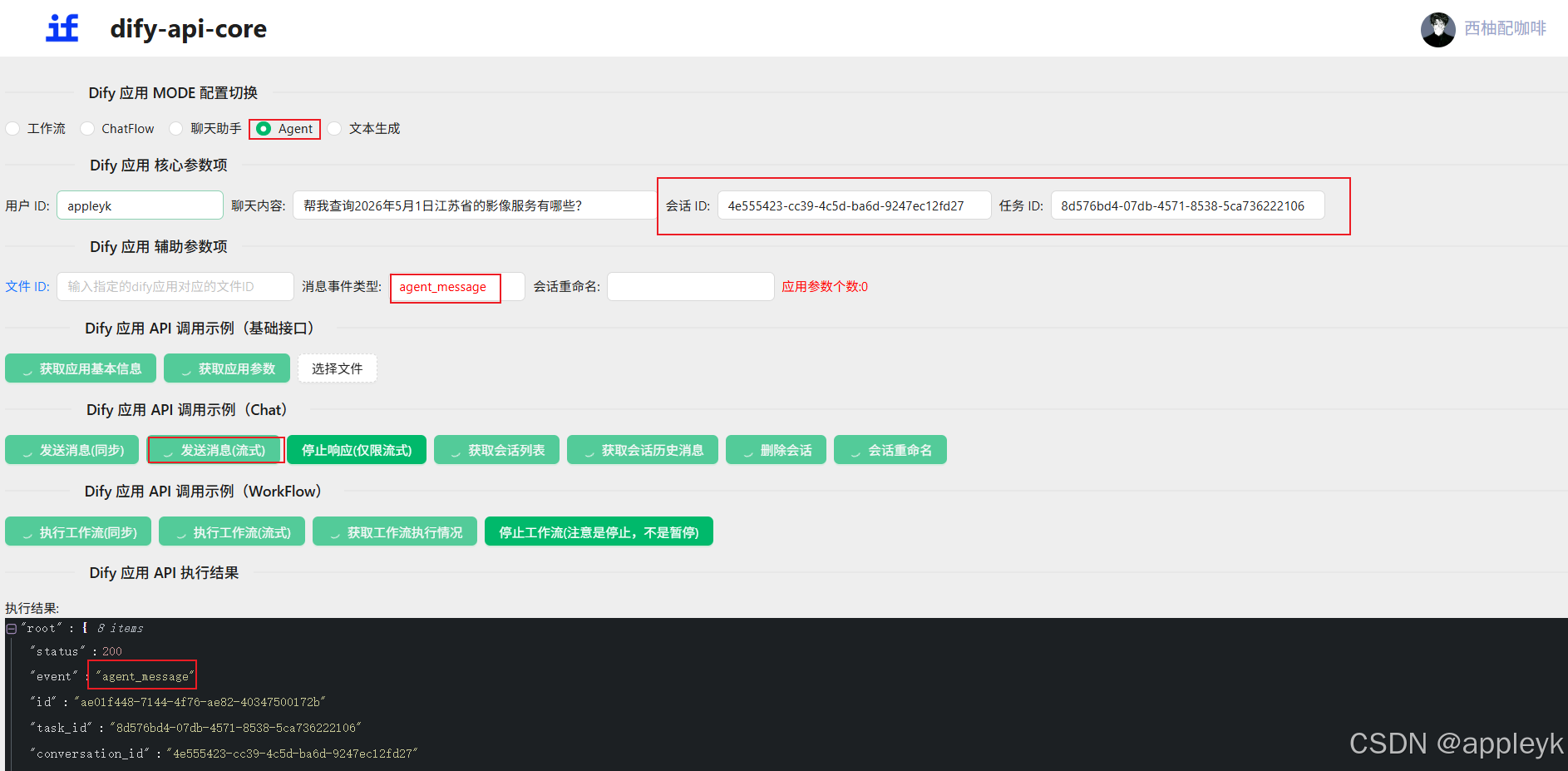
Task: Click the blue 文件 ID label link
Action: click(x=27, y=287)
